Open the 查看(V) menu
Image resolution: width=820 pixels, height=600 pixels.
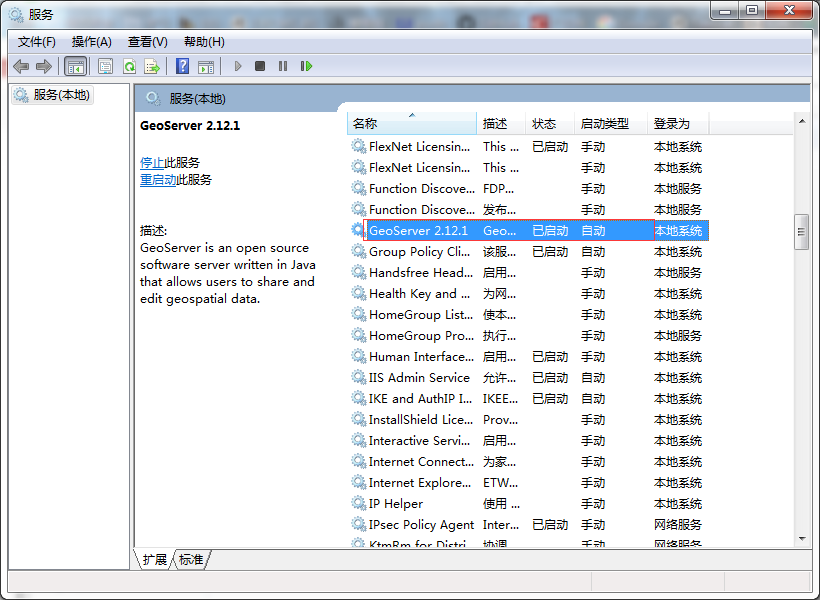click(147, 42)
